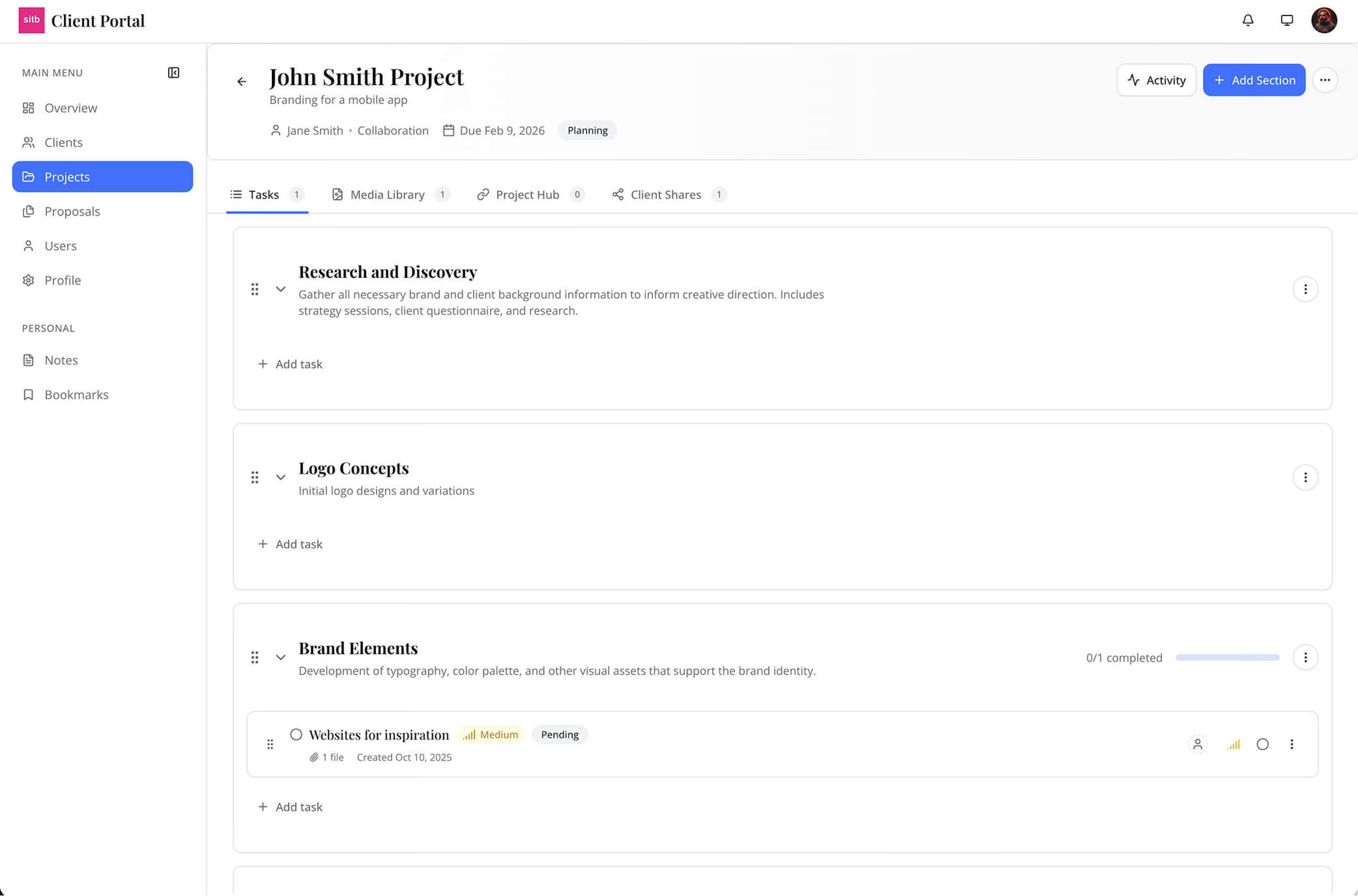Open Research and Discovery section options menu

click(x=1305, y=289)
